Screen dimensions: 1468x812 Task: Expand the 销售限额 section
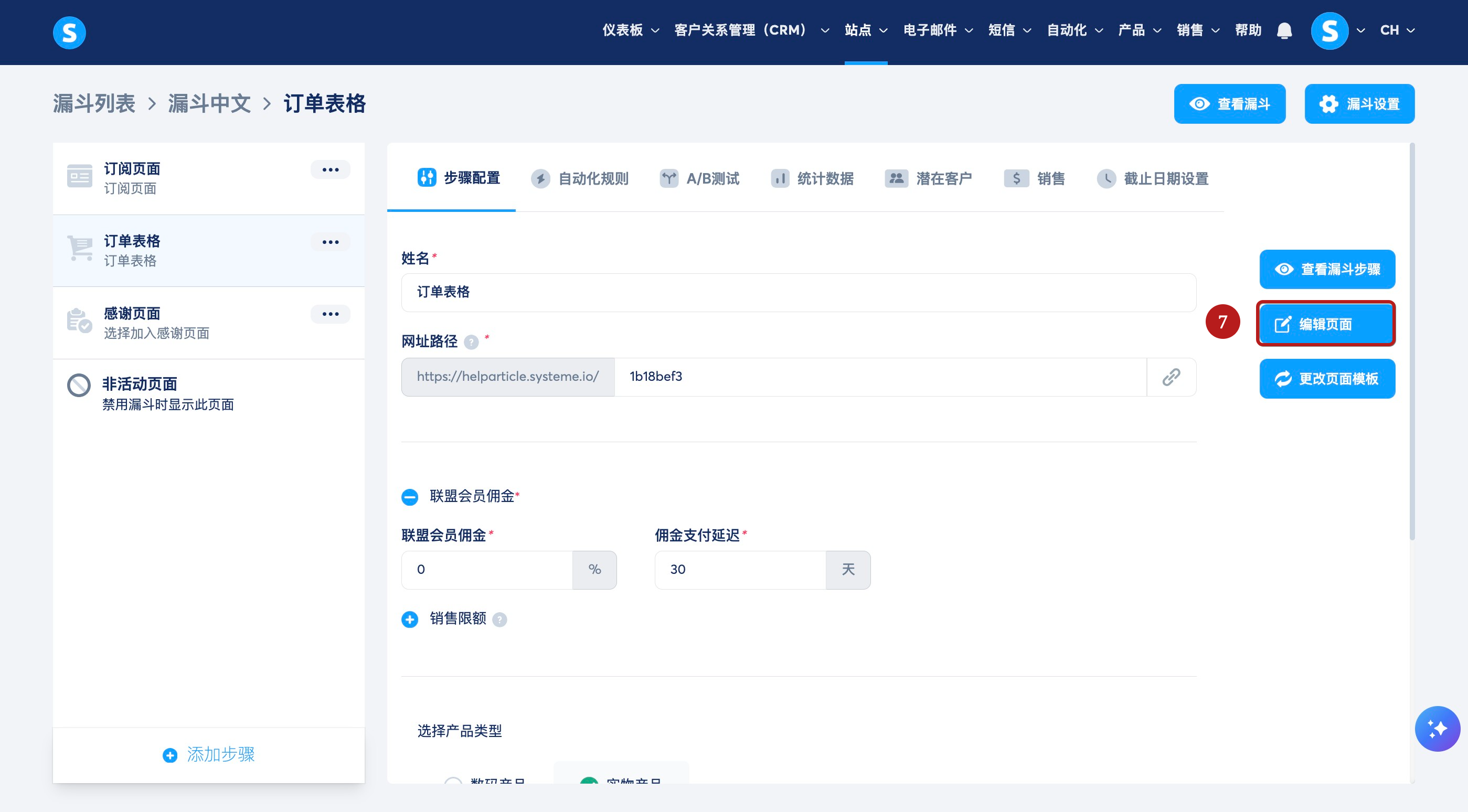coord(410,619)
